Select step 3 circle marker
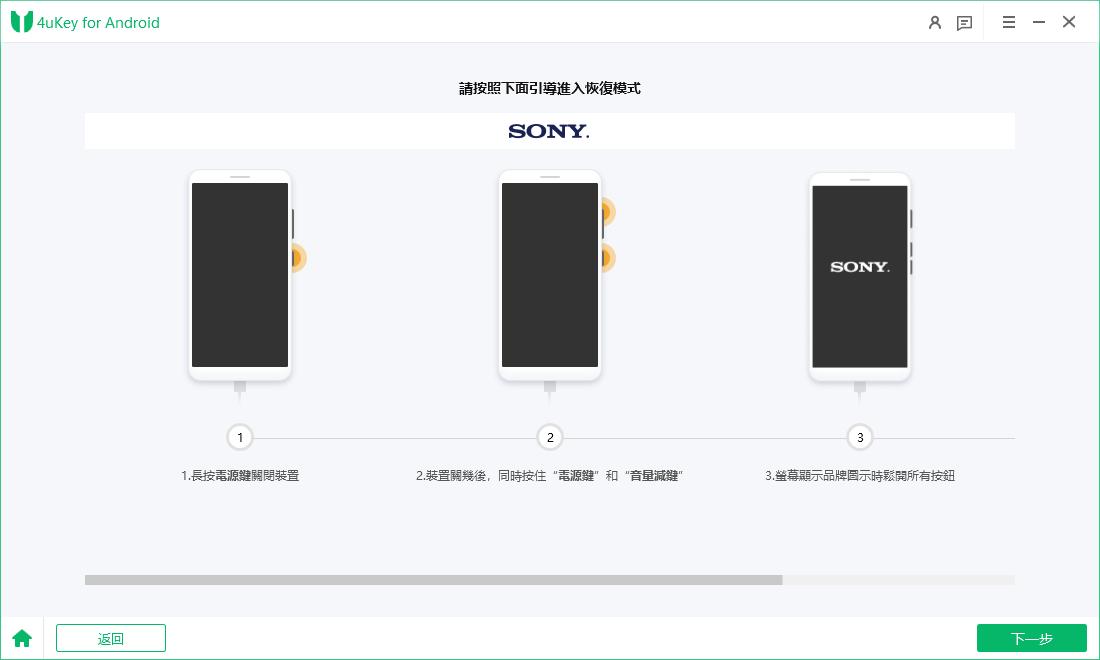The image size is (1100, 660). click(860, 438)
